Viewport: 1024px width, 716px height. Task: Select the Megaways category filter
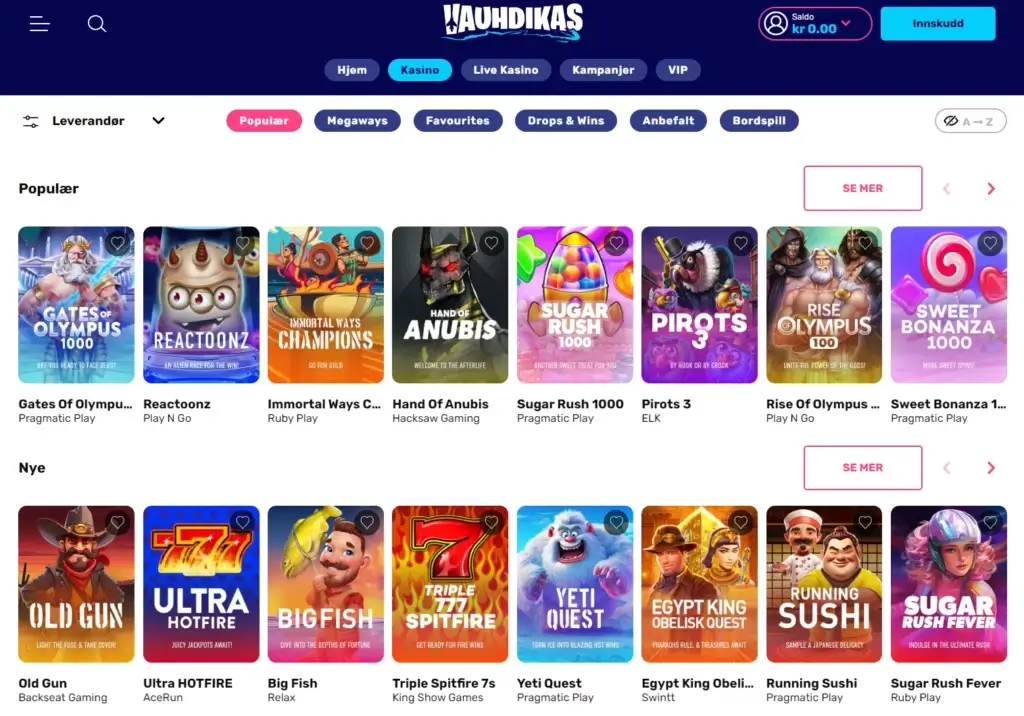click(357, 121)
